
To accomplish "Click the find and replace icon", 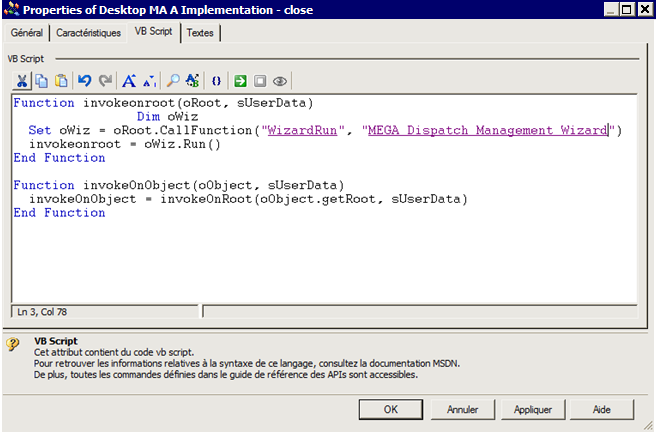I will point(192,81).
